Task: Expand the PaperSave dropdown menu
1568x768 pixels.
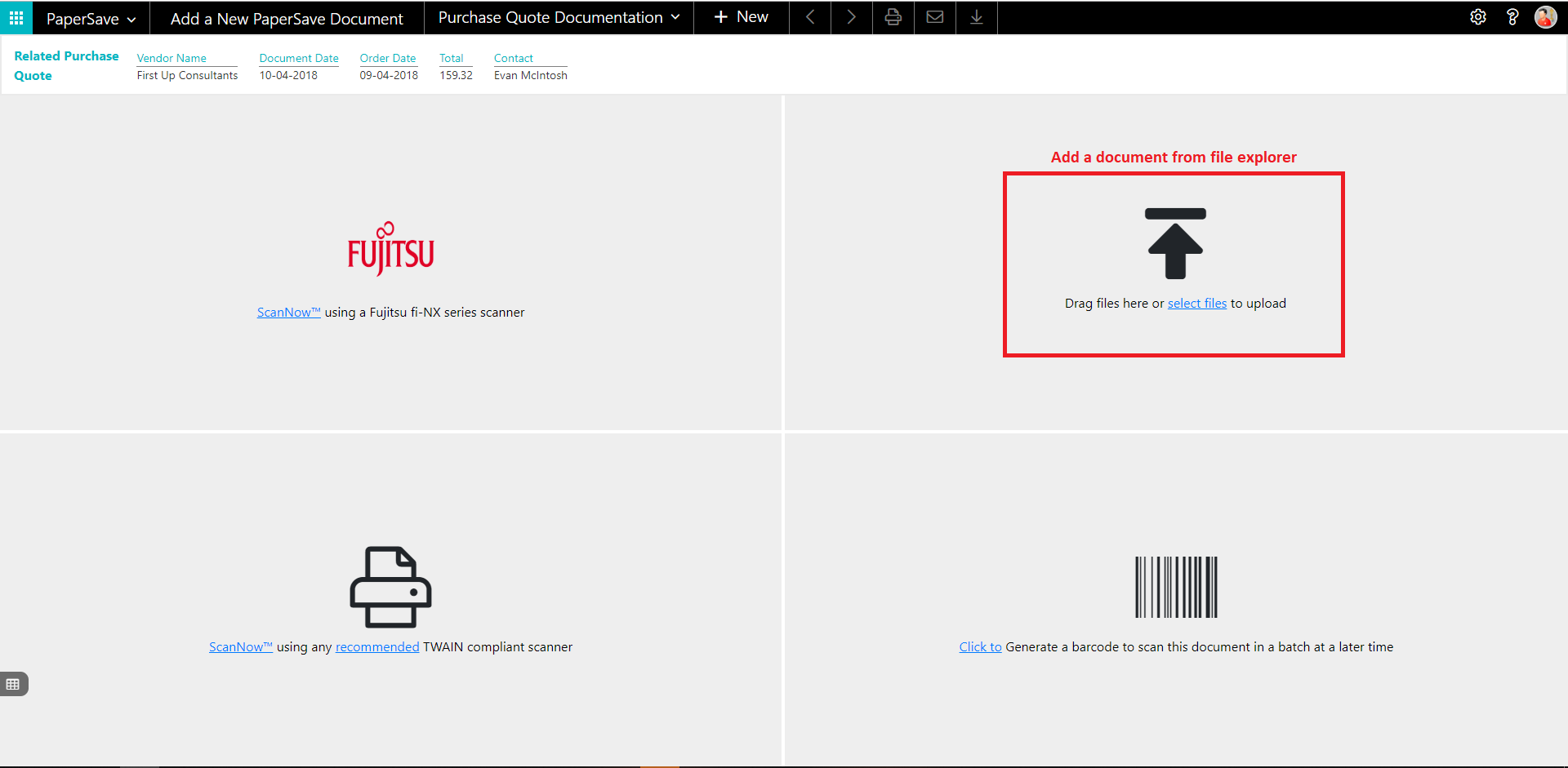Action: pyautogui.click(x=91, y=19)
